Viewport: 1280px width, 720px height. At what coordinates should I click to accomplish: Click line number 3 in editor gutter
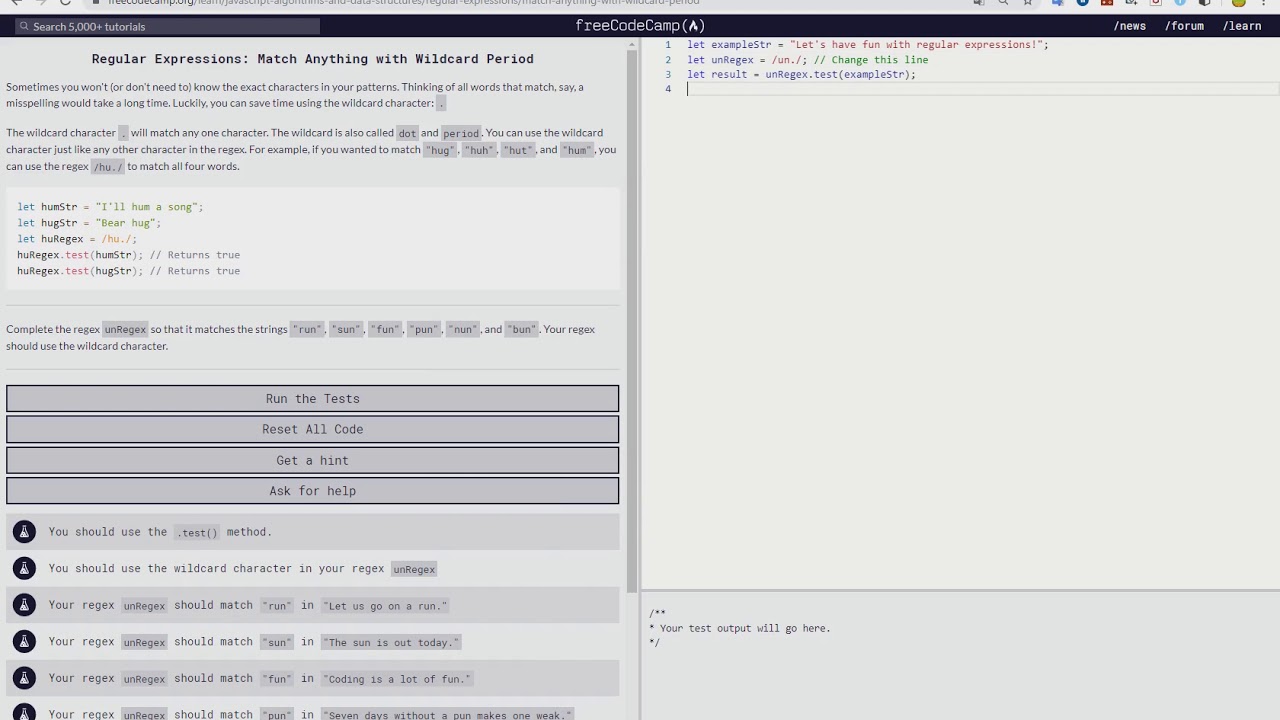(668, 75)
